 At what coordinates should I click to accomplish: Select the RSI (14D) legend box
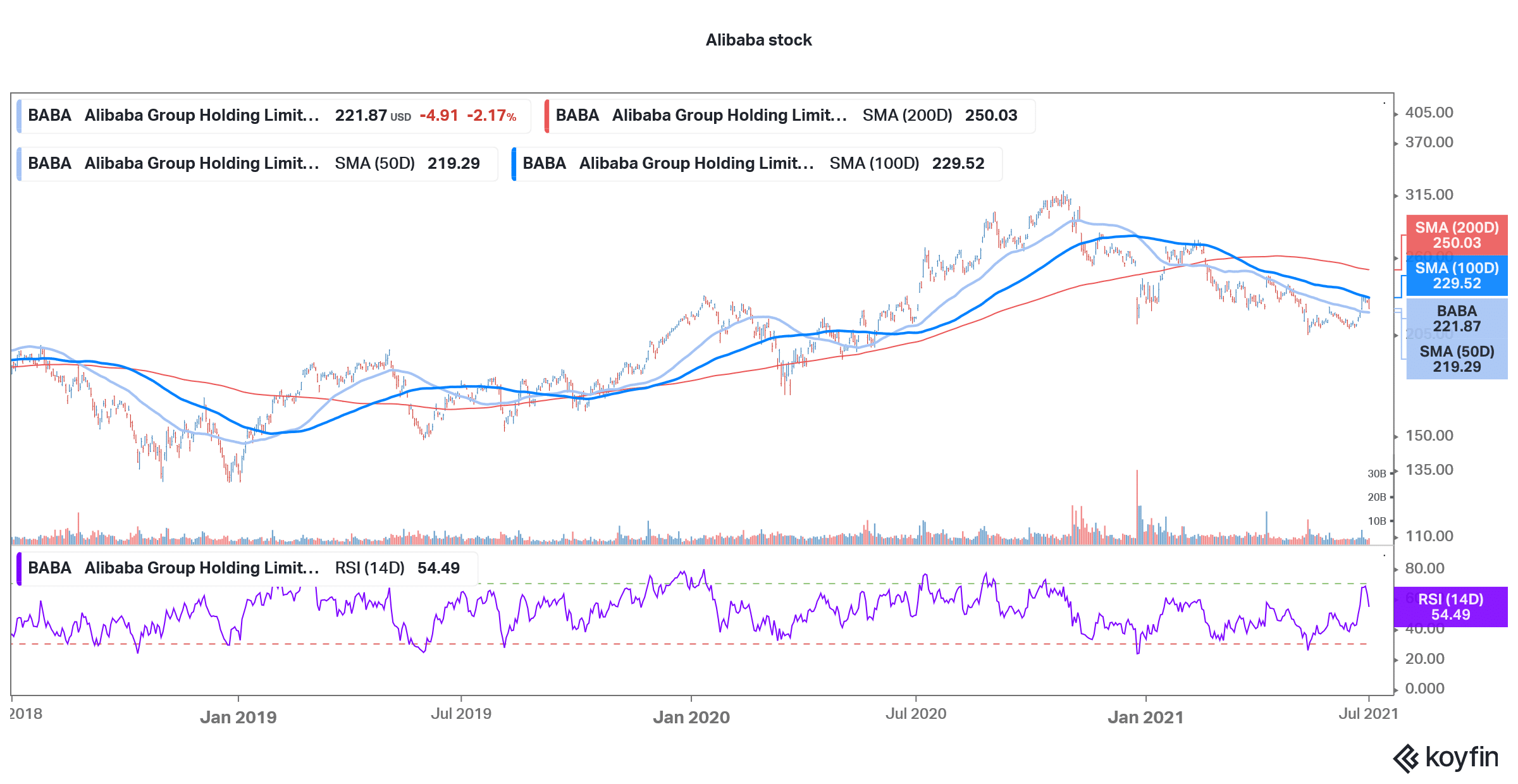click(247, 568)
